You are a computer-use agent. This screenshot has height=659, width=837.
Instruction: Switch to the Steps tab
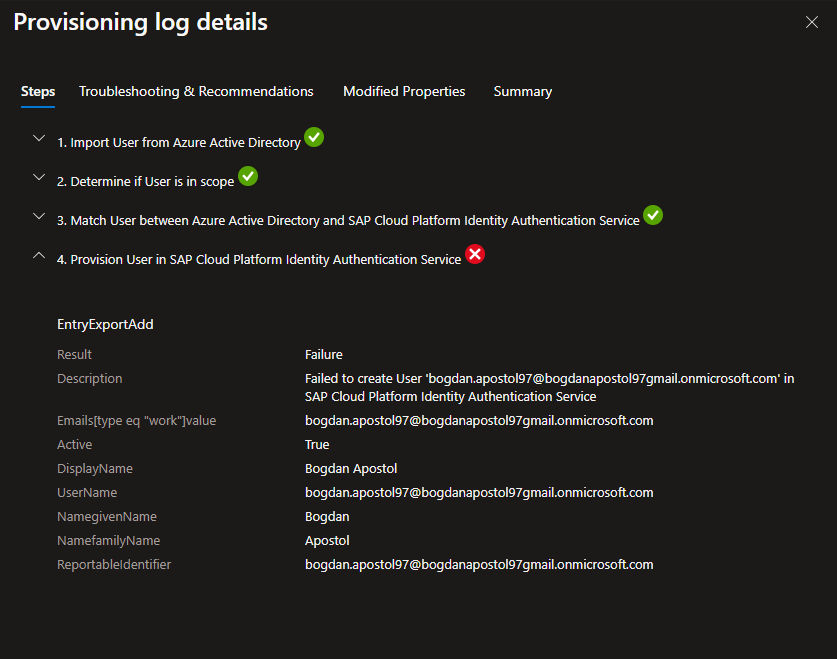pos(38,91)
